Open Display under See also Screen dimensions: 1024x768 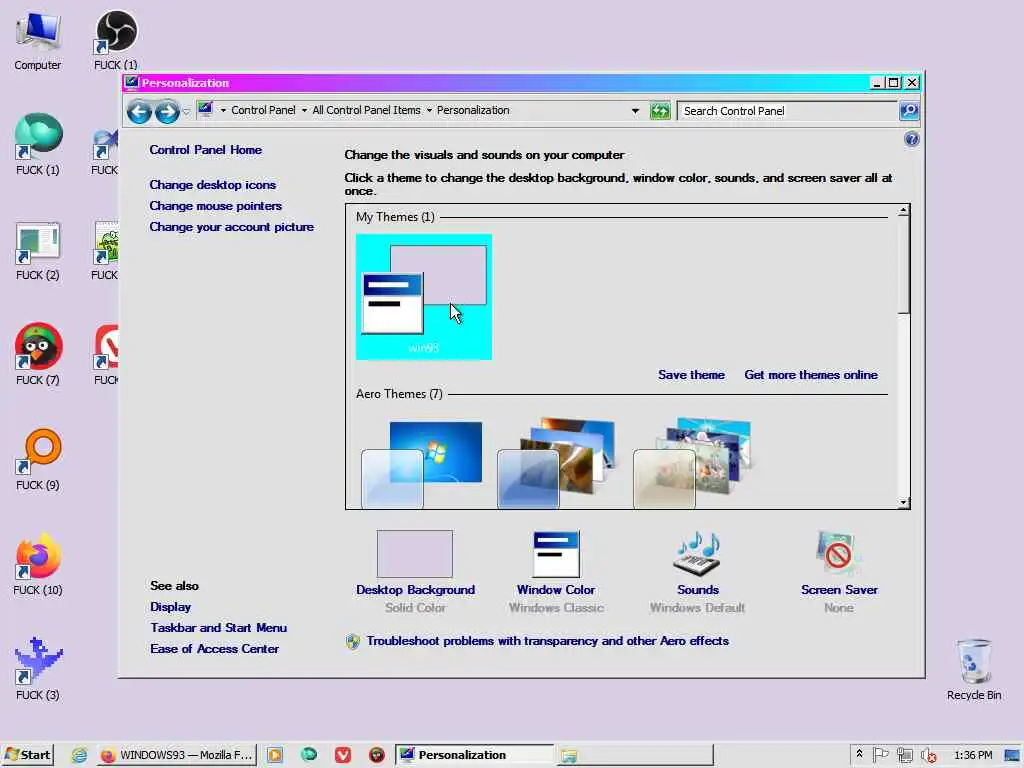(170, 607)
